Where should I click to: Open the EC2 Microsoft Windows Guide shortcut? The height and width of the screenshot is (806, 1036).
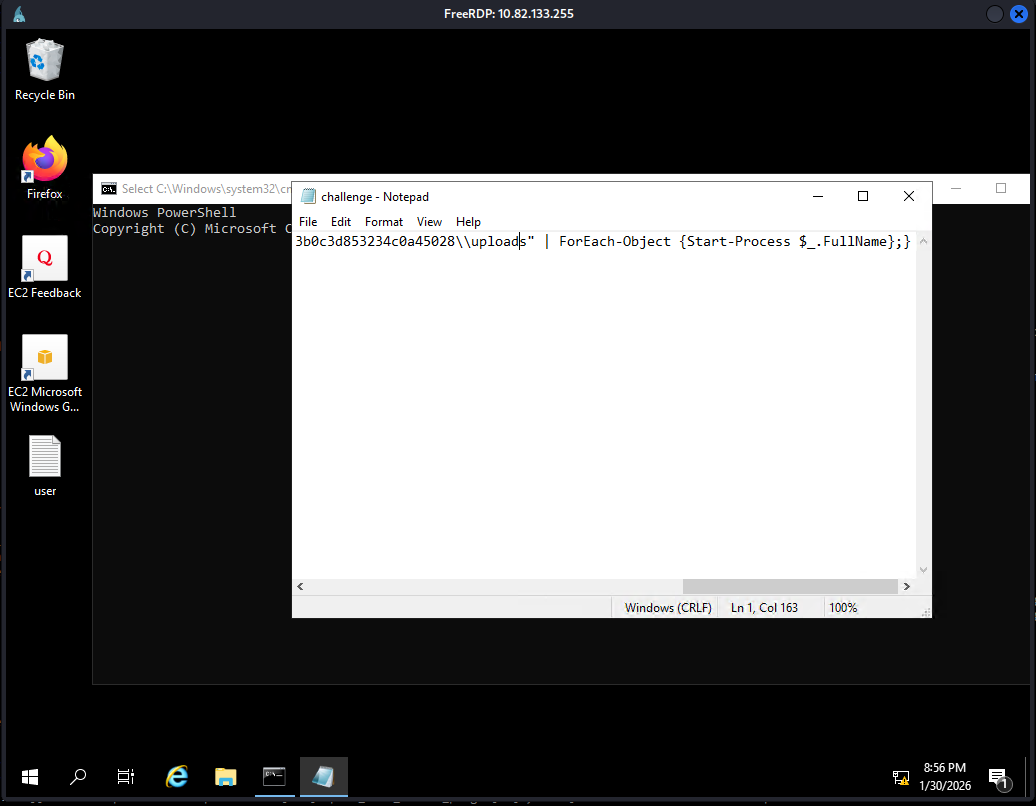(45, 358)
